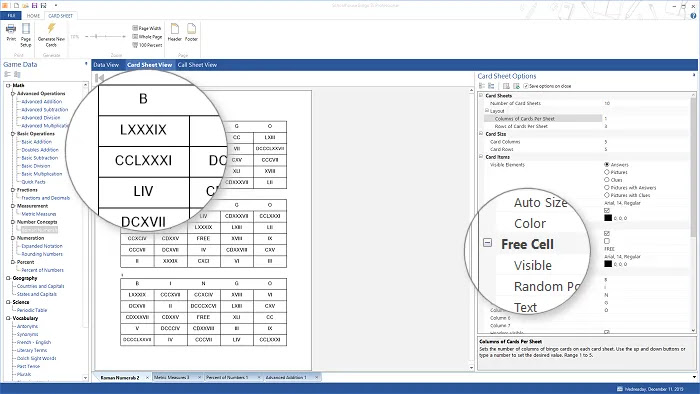Viewport: 700px width, 394px height.
Task: Collapse the Free Cell section
Action: coord(488,243)
